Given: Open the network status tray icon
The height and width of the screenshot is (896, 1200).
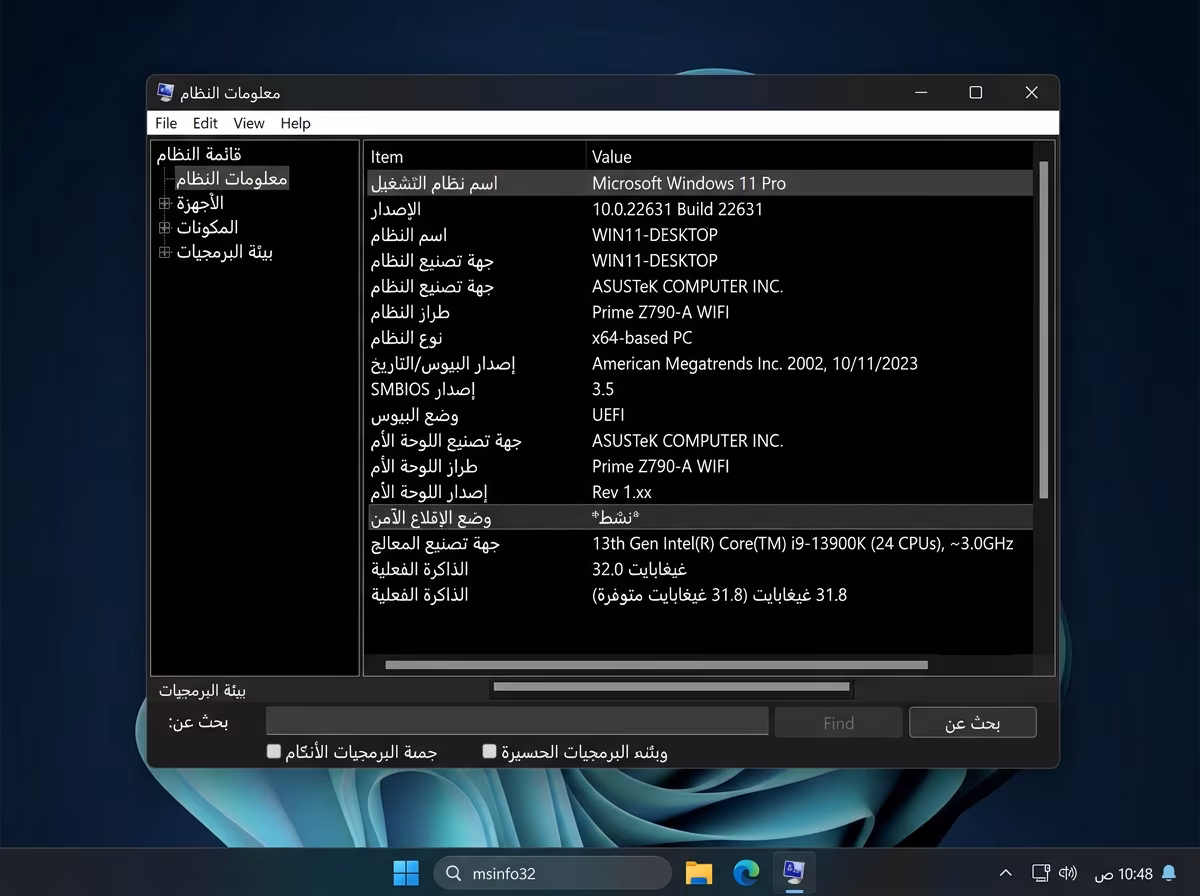Looking at the screenshot, I should [1041, 874].
